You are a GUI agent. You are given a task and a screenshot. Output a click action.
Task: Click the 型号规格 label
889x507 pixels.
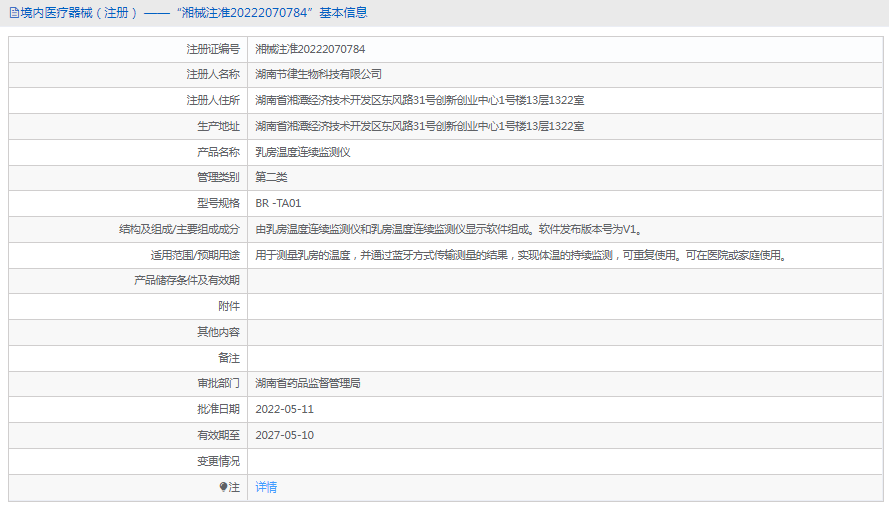(x=218, y=203)
